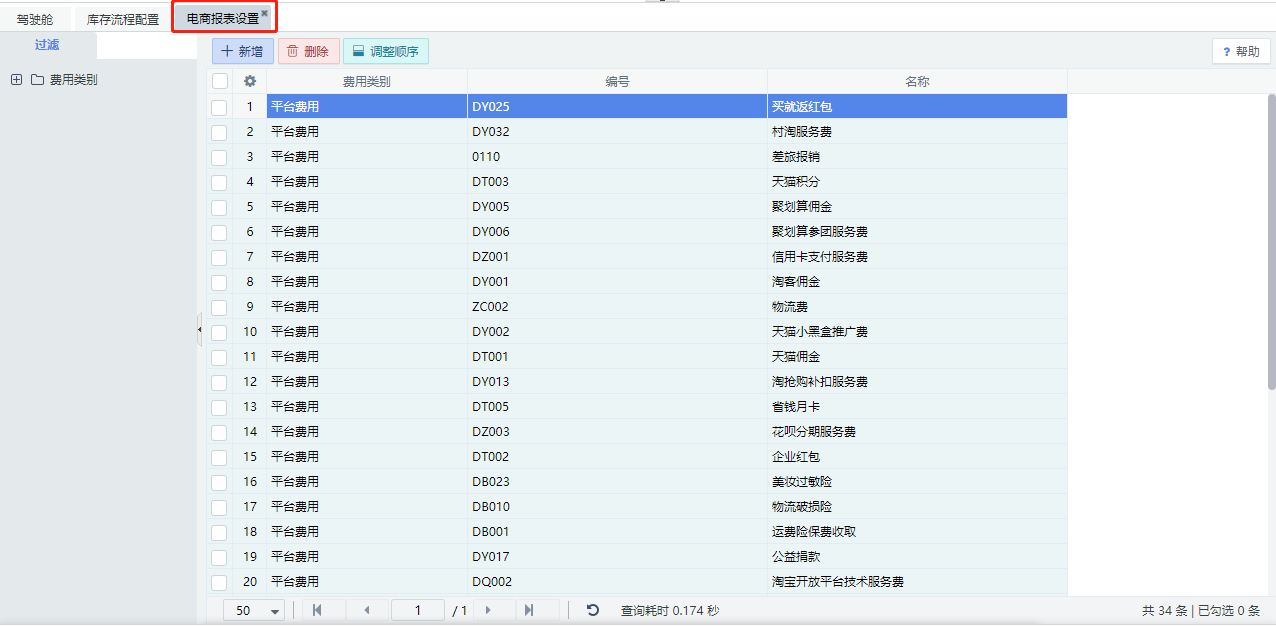
Task: Toggle the select-all header checkbox
Action: [220, 82]
